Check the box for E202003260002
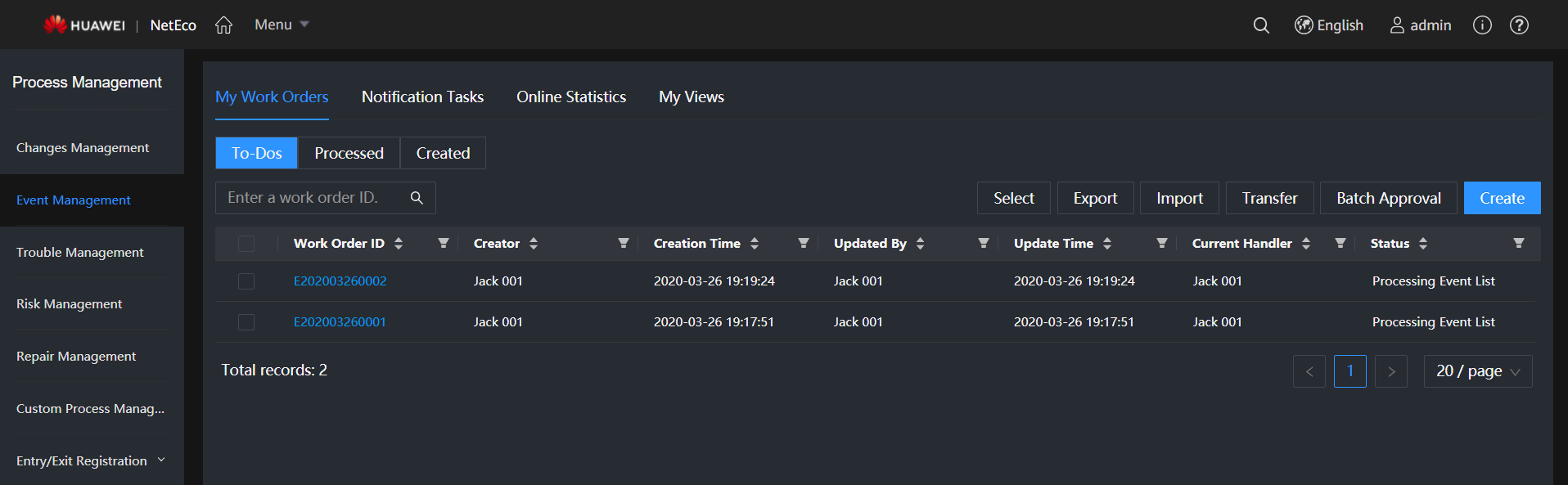Image resolution: width=1568 pixels, height=485 pixels. [246, 281]
